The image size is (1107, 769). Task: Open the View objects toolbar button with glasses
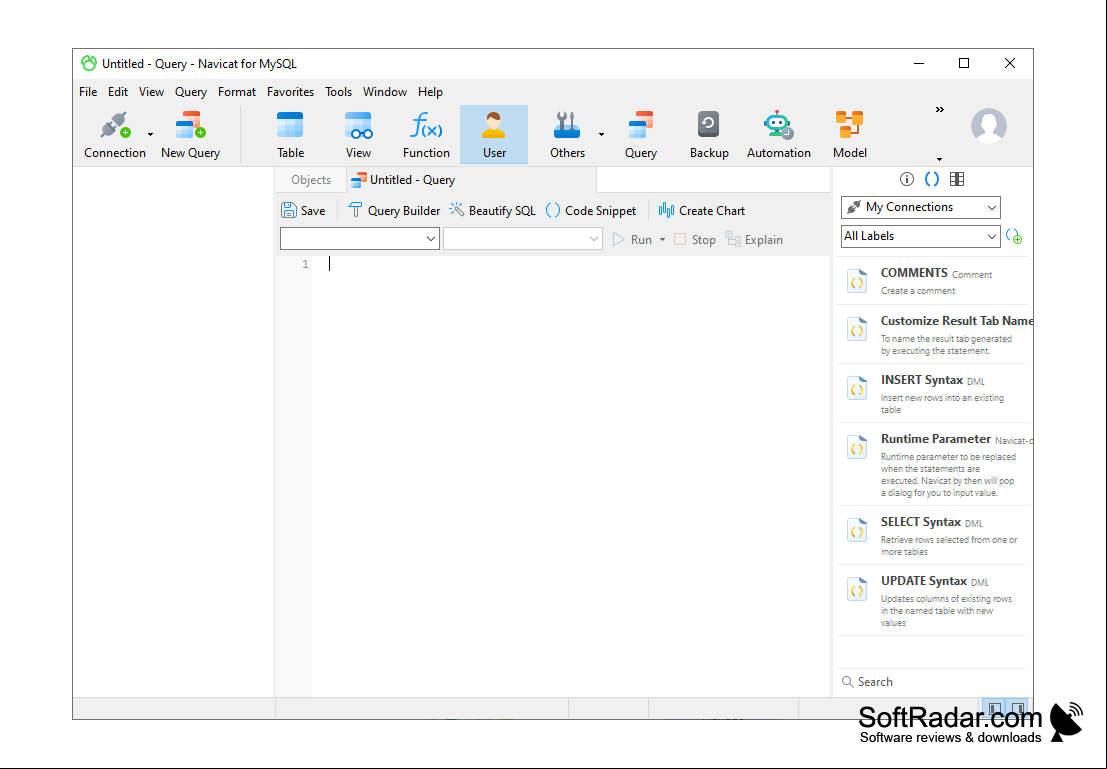coord(358,134)
